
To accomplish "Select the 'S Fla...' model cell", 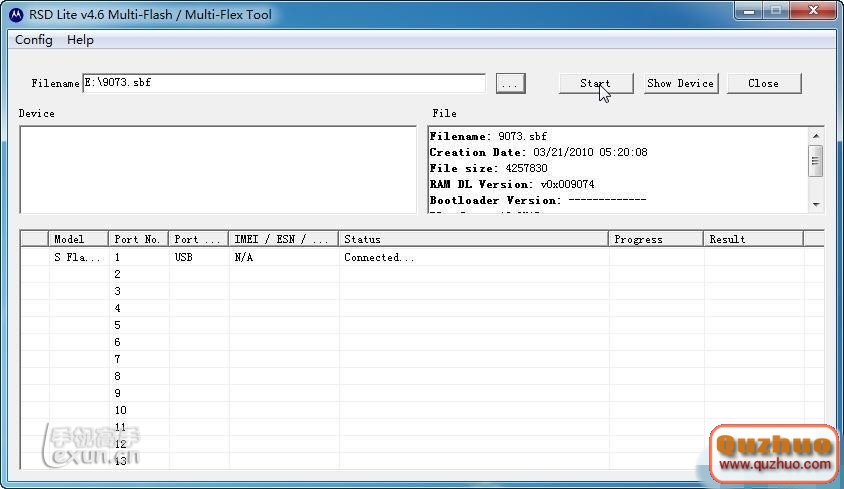I will click(x=79, y=257).
